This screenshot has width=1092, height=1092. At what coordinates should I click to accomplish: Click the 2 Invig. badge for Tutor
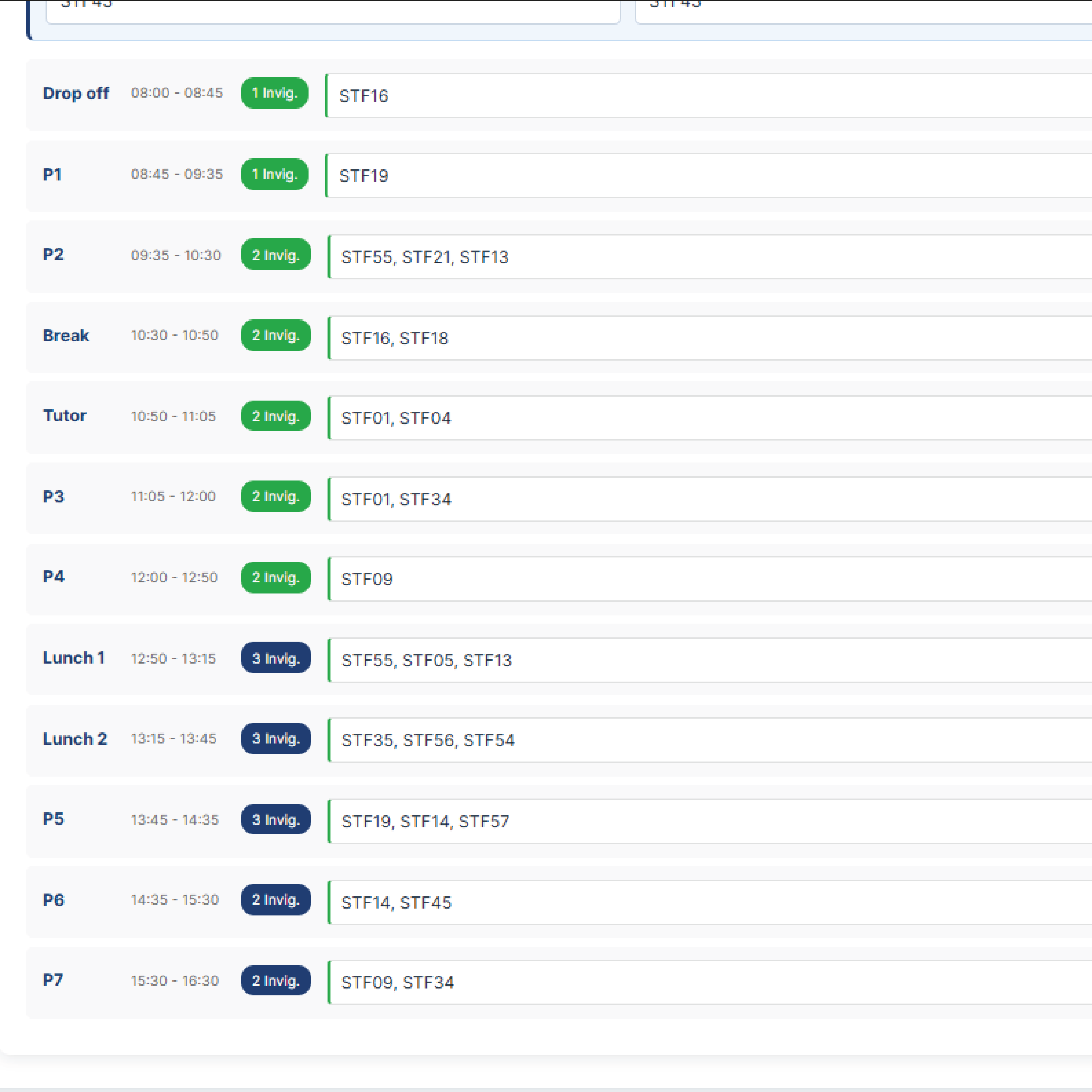coord(276,417)
